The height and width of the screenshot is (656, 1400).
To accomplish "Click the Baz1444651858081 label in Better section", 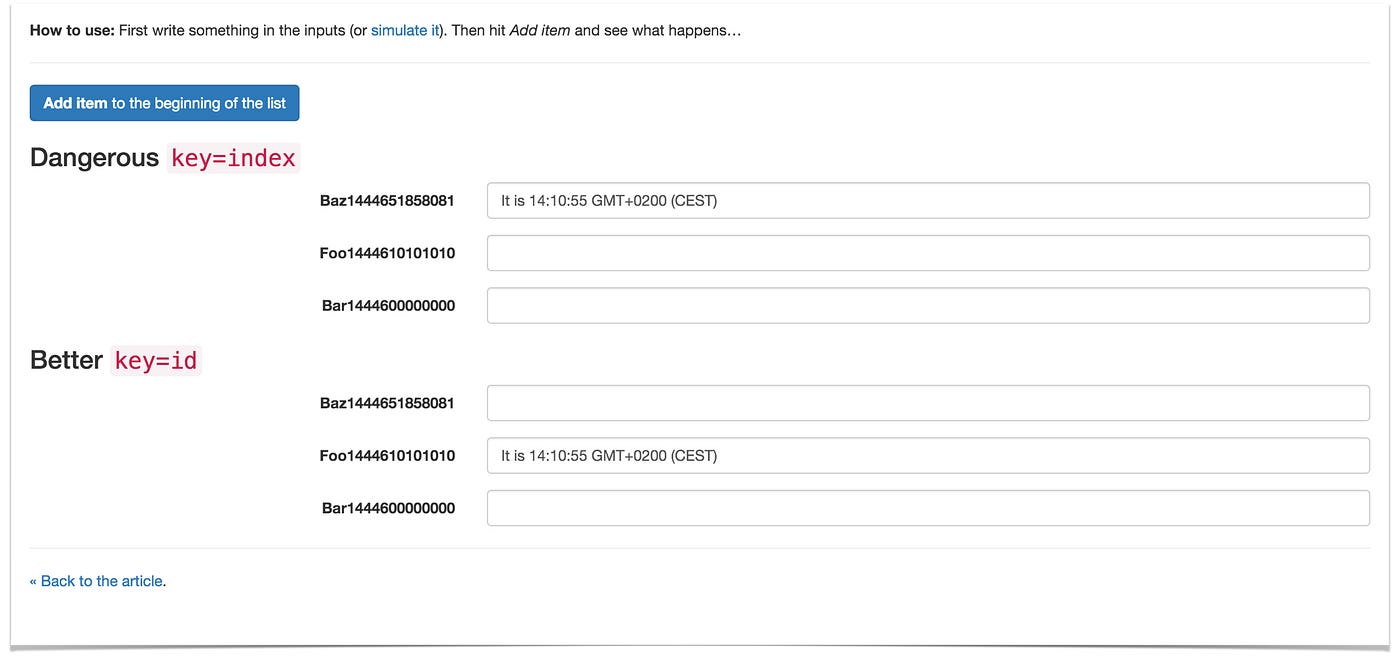I will [x=387, y=403].
